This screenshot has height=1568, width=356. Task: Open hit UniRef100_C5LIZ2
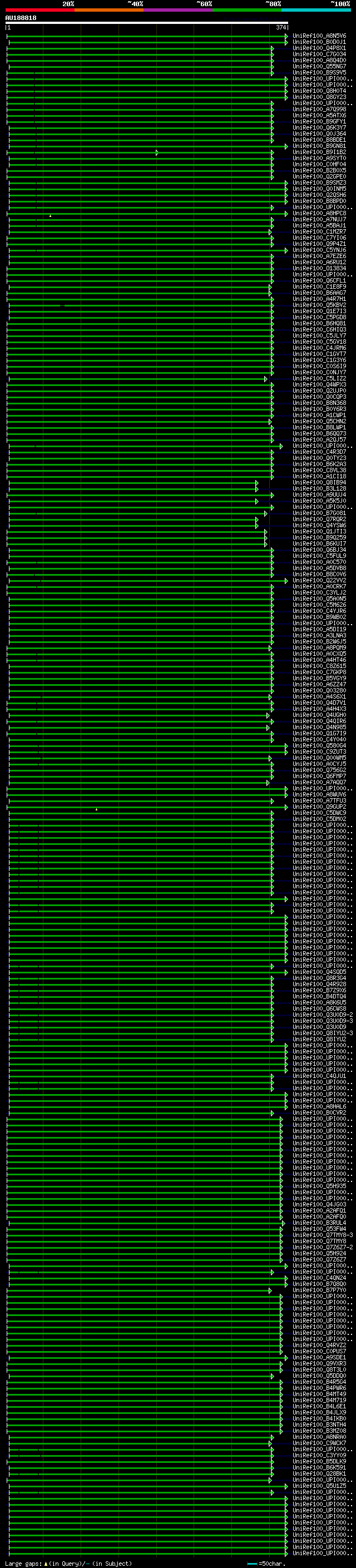[x=319, y=379]
